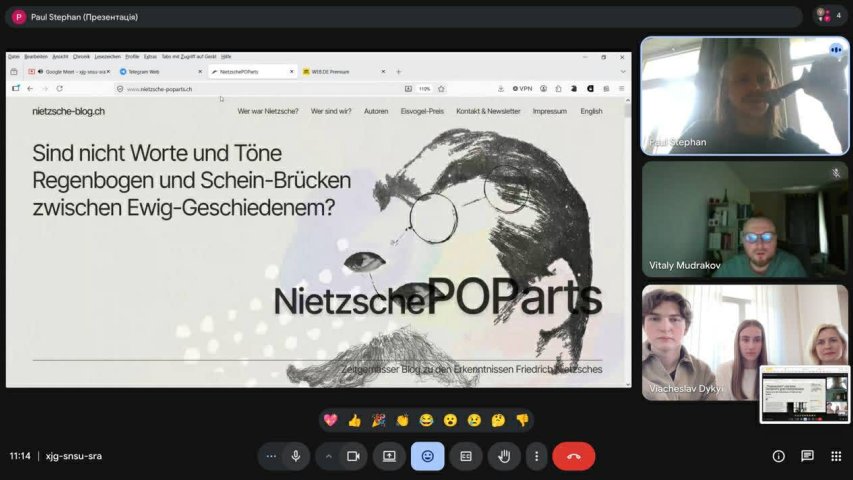The image size is (853, 480).
Task: Select Viacheslav Dykyi video tile
Action: 745,342
